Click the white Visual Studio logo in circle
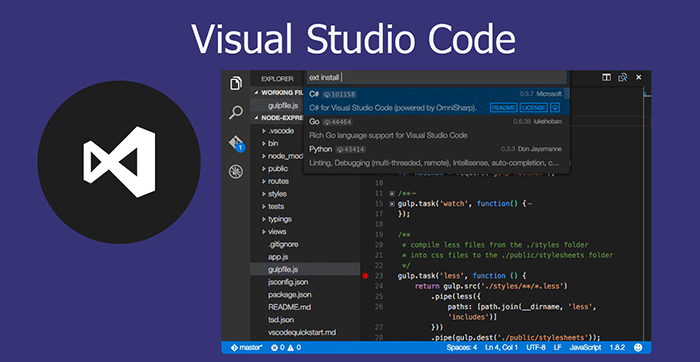This screenshot has width=700, height=362. tap(119, 162)
